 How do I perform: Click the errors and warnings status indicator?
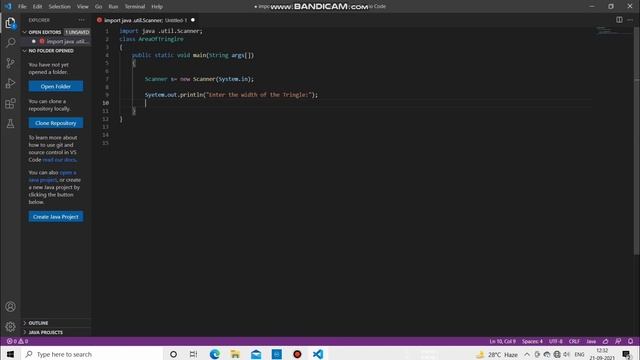click(x=17, y=341)
